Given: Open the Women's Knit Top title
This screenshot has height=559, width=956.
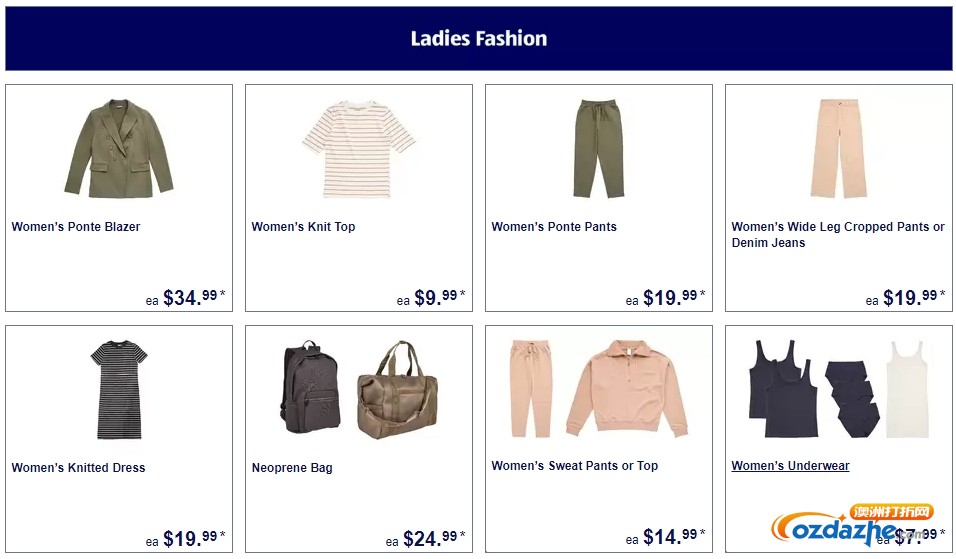Looking at the screenshot, I should click(x=303, y=227).
